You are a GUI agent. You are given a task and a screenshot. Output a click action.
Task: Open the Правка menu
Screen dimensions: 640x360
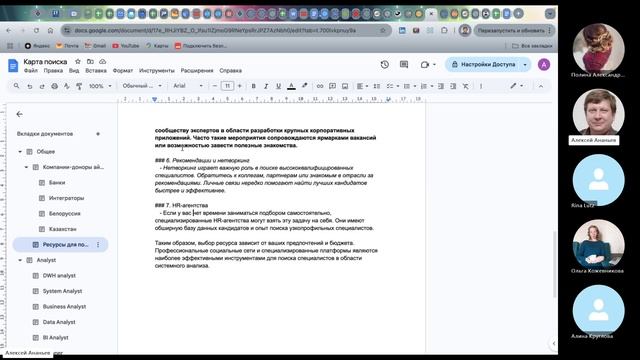(53, 71)
